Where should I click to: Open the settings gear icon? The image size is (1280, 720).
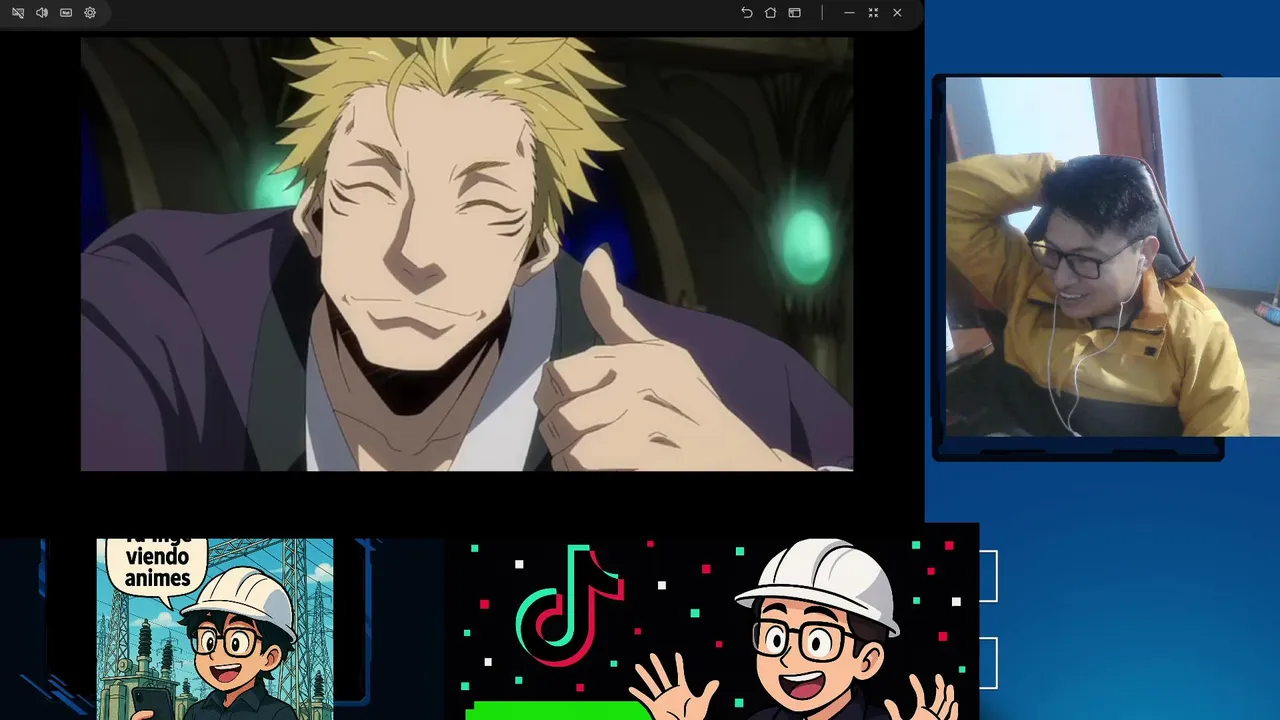(90, 13)
